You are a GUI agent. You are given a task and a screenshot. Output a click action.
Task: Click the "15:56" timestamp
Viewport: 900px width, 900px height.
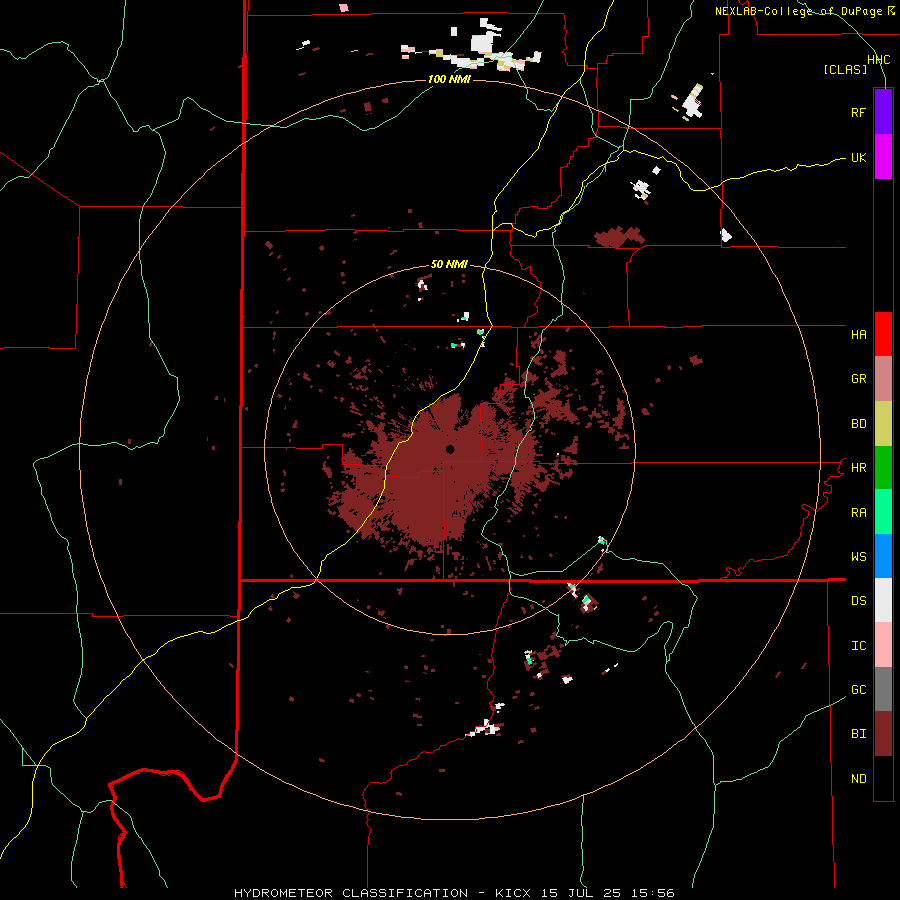tap(651, 893)
